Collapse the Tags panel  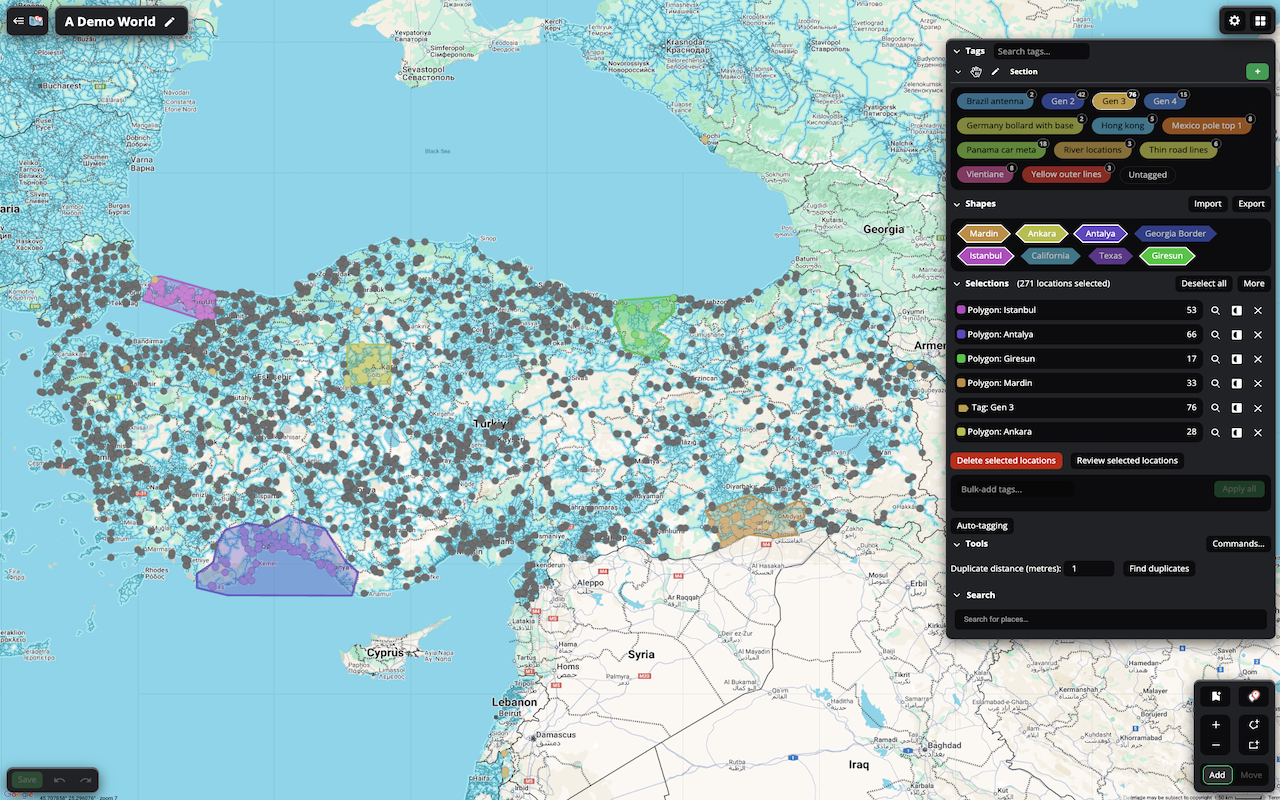[957, 51]
